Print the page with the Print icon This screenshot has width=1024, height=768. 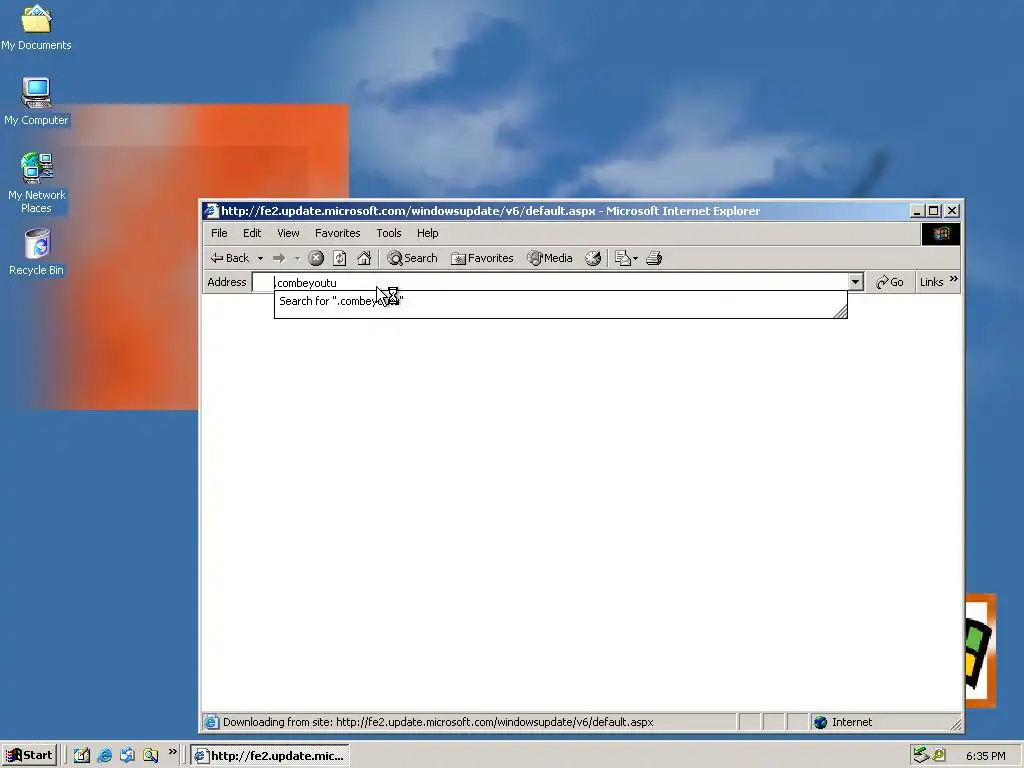pos(654,259)
